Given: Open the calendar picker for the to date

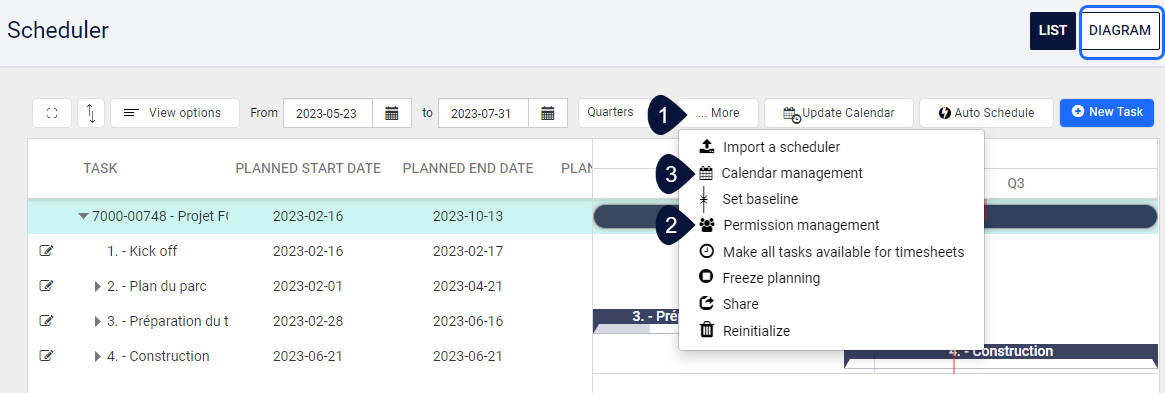Looking at the screenshot, I should pos(548,113).
